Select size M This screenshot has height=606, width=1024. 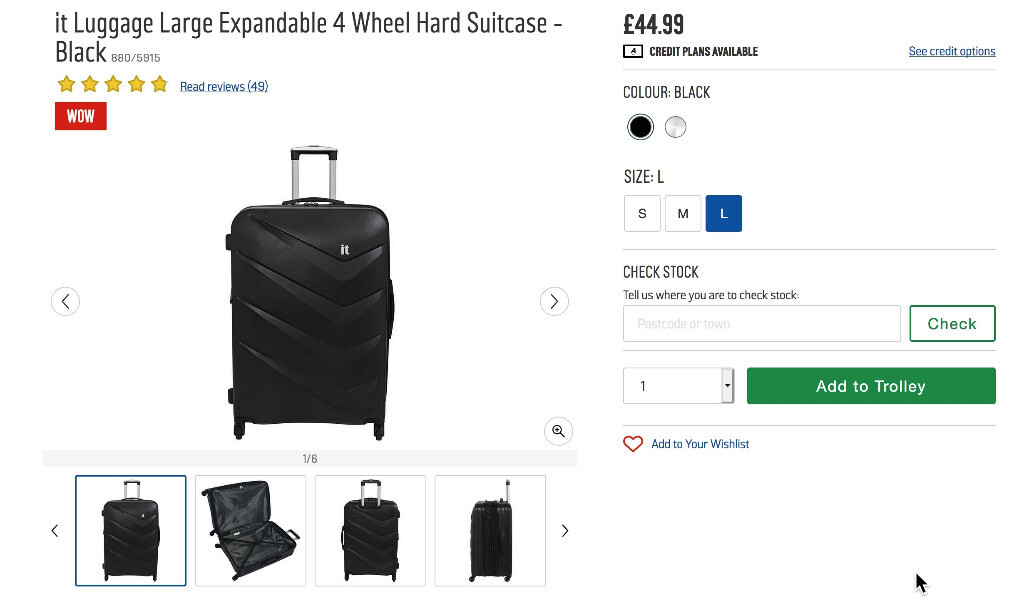tap(683, 213)
